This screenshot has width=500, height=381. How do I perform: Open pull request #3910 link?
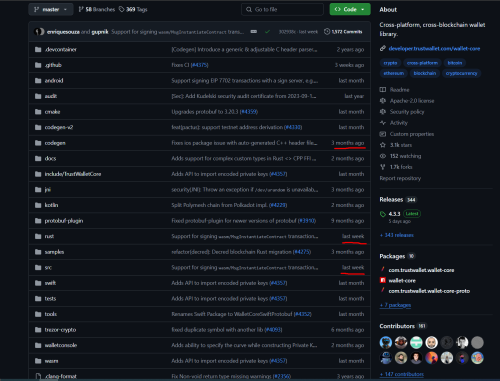pyautogui.click(x=307, y=221)
